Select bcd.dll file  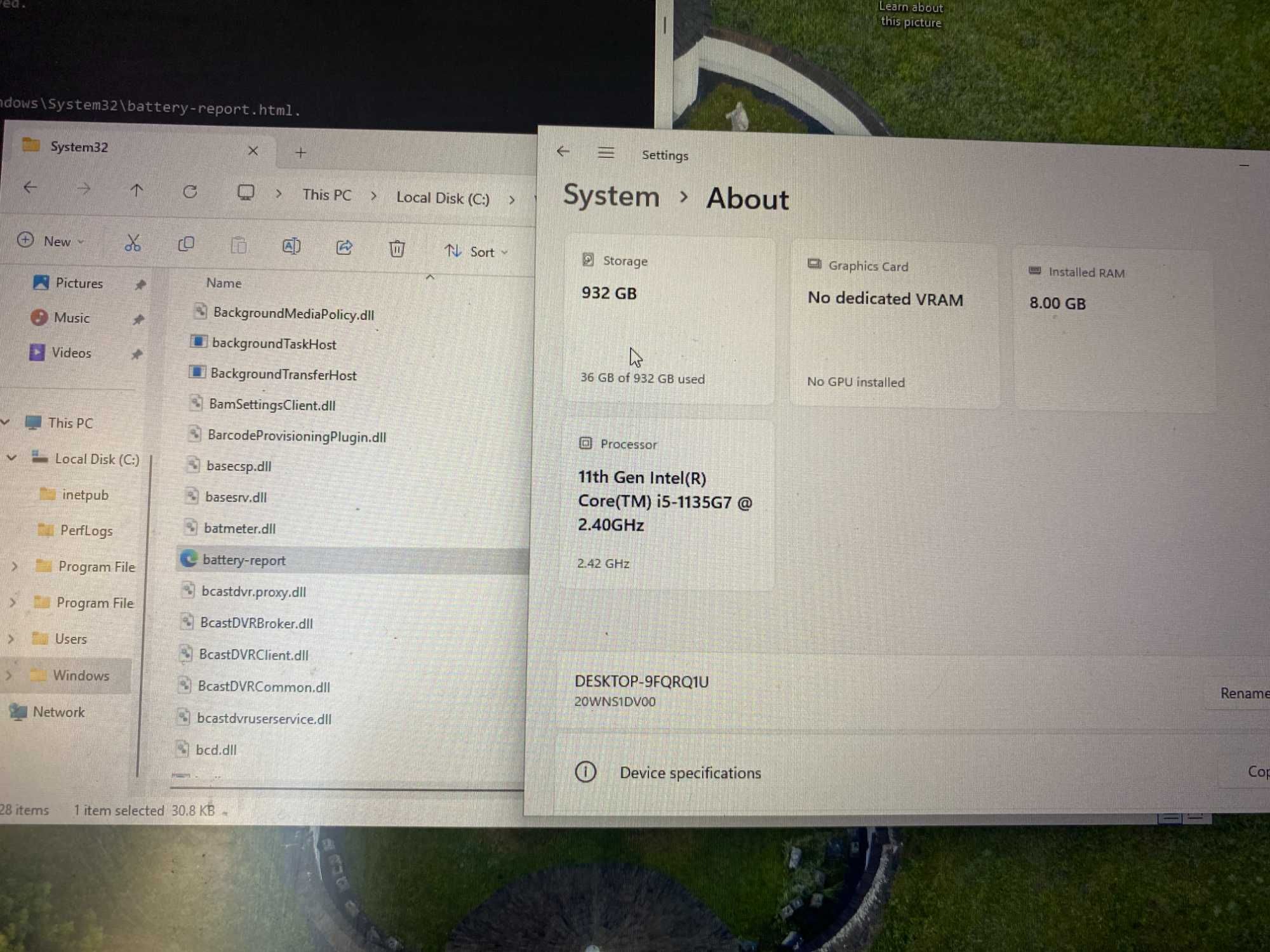tap(216, 750)
